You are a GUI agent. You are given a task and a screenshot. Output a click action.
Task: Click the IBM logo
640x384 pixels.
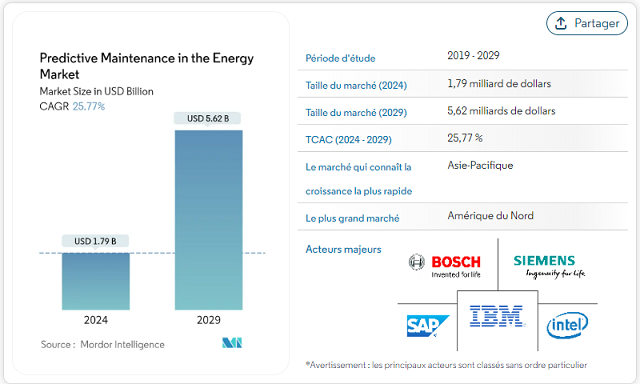[x=497, y=316]
